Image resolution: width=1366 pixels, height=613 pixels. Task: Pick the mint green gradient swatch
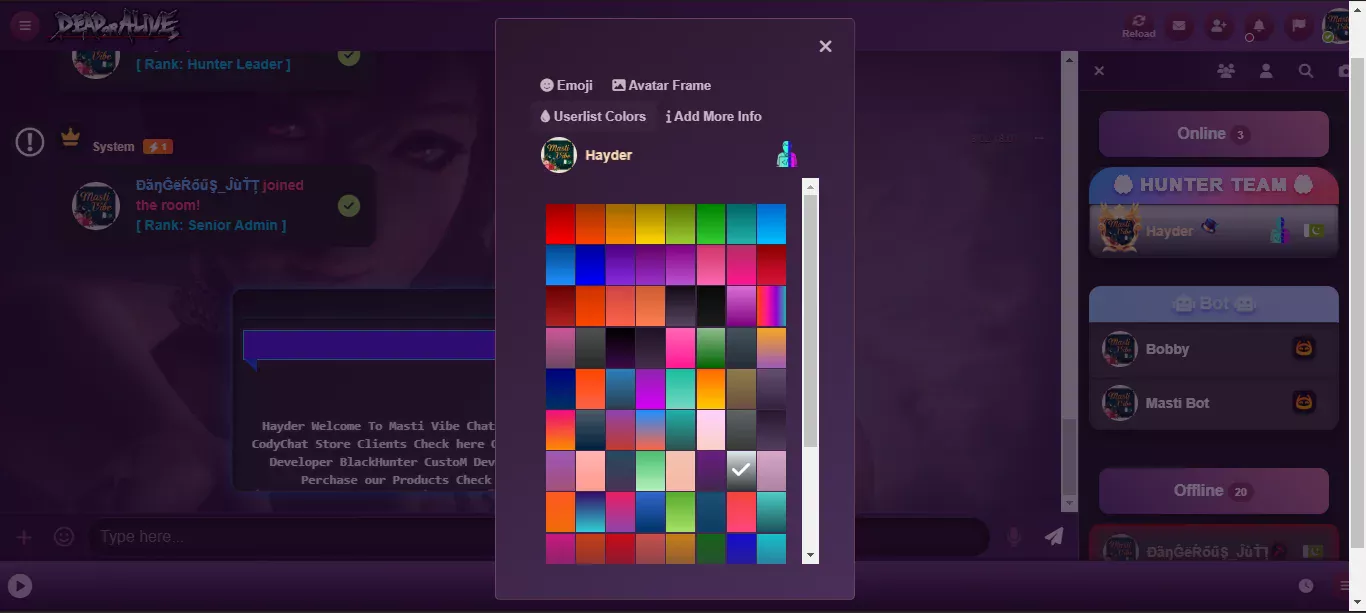click(651, 470)
